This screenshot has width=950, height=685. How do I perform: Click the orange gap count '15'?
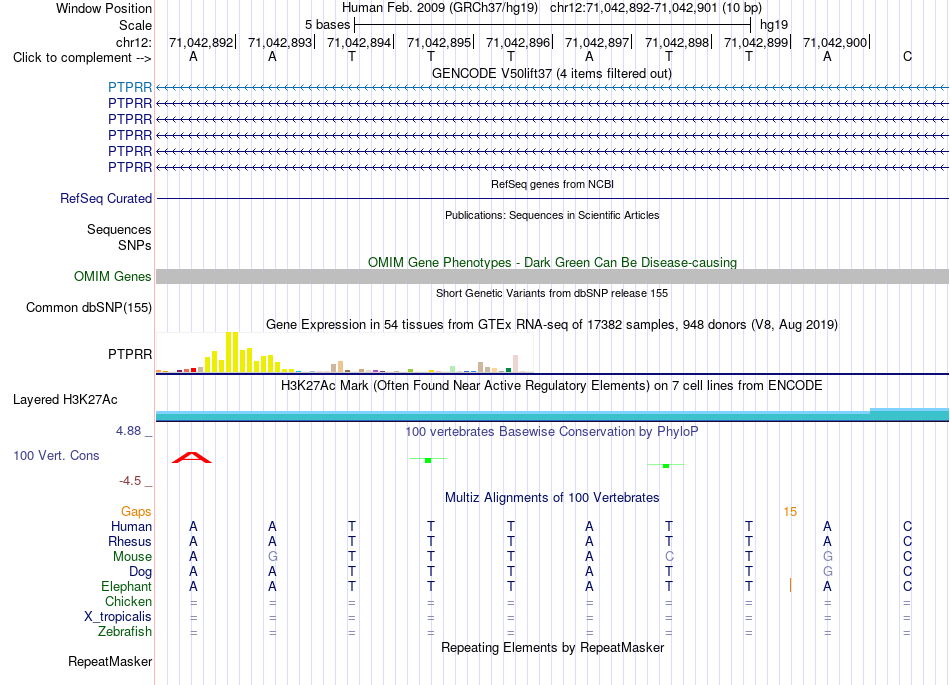790,512
